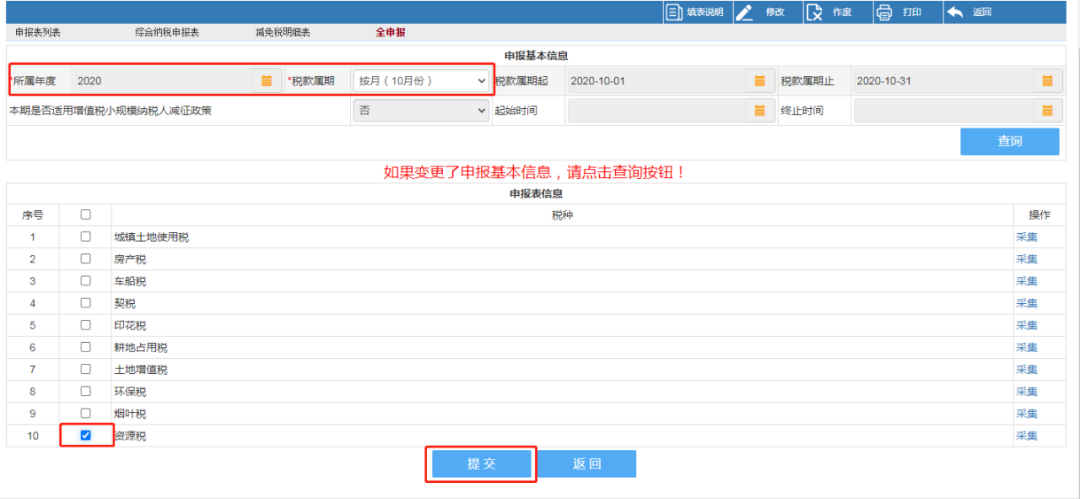This screenshot has height=499, width=1080.
Task: Open calendar picker for 所属年度 field
Action: click(x=266, y=80)
